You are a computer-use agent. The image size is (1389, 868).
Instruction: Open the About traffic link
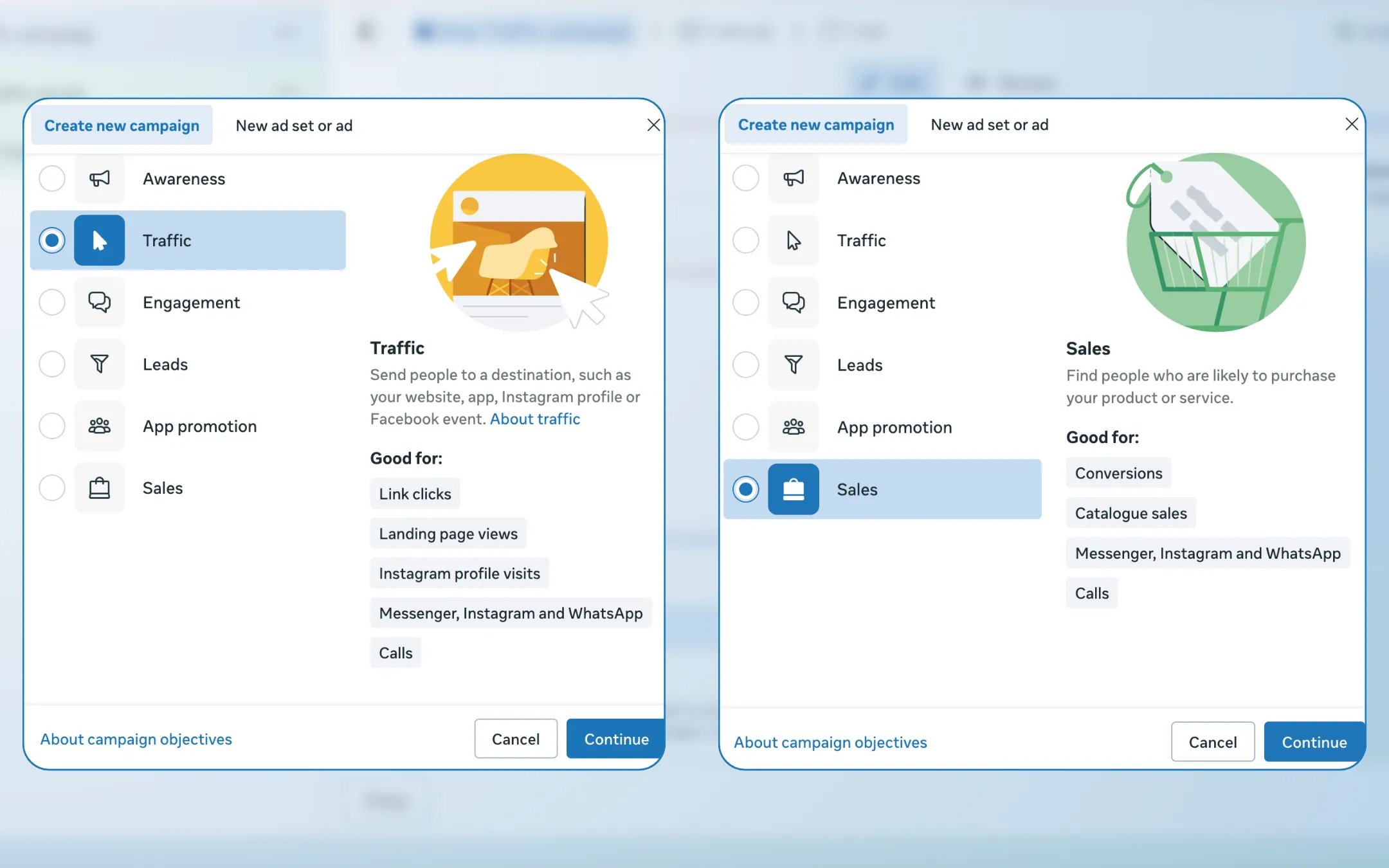tap(535, 419)
